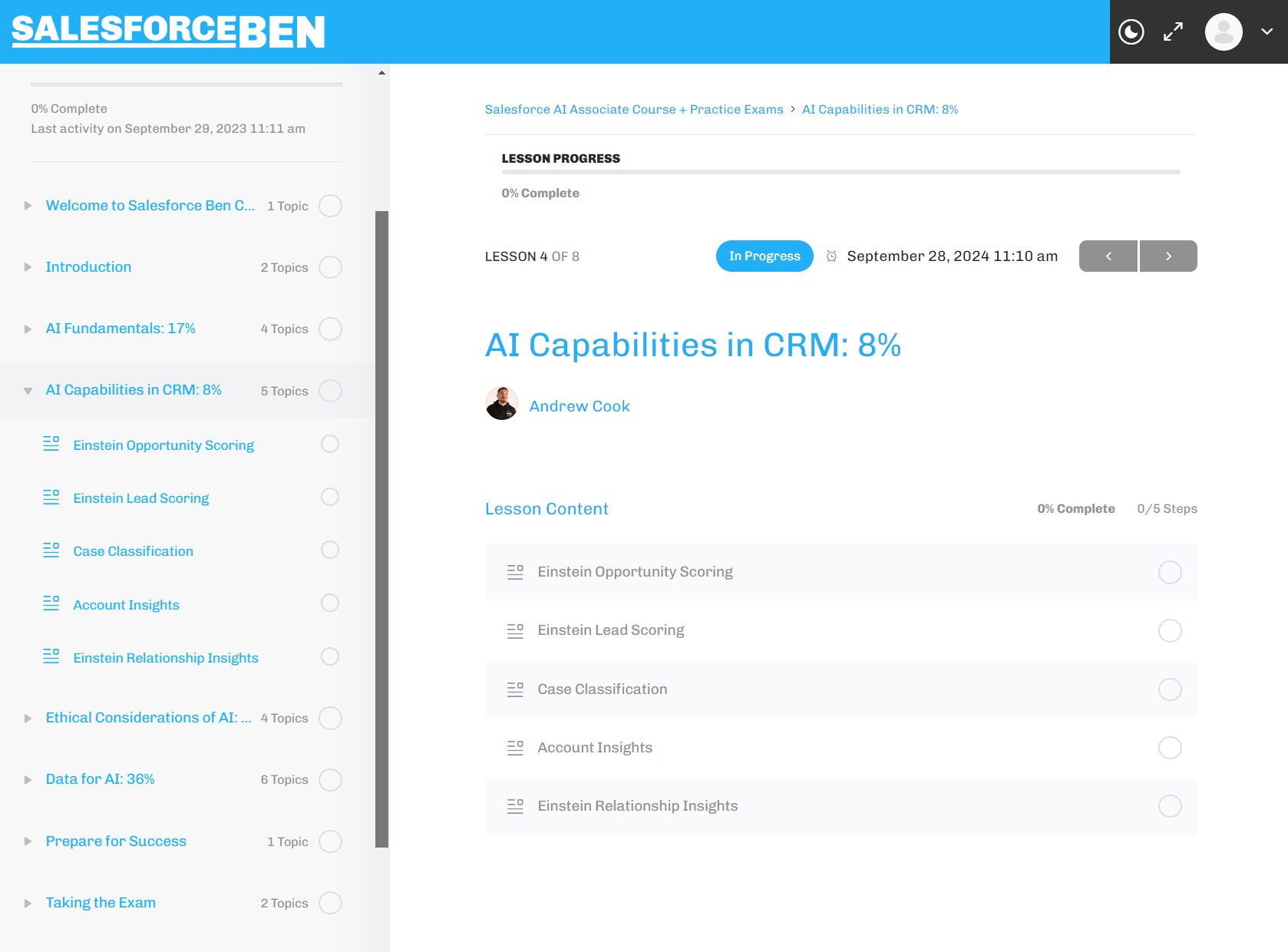Expand Data for AI: 36% section arrow
Image resolution: width=1288 pixels, height=952 pixels.
coord(28,780)
